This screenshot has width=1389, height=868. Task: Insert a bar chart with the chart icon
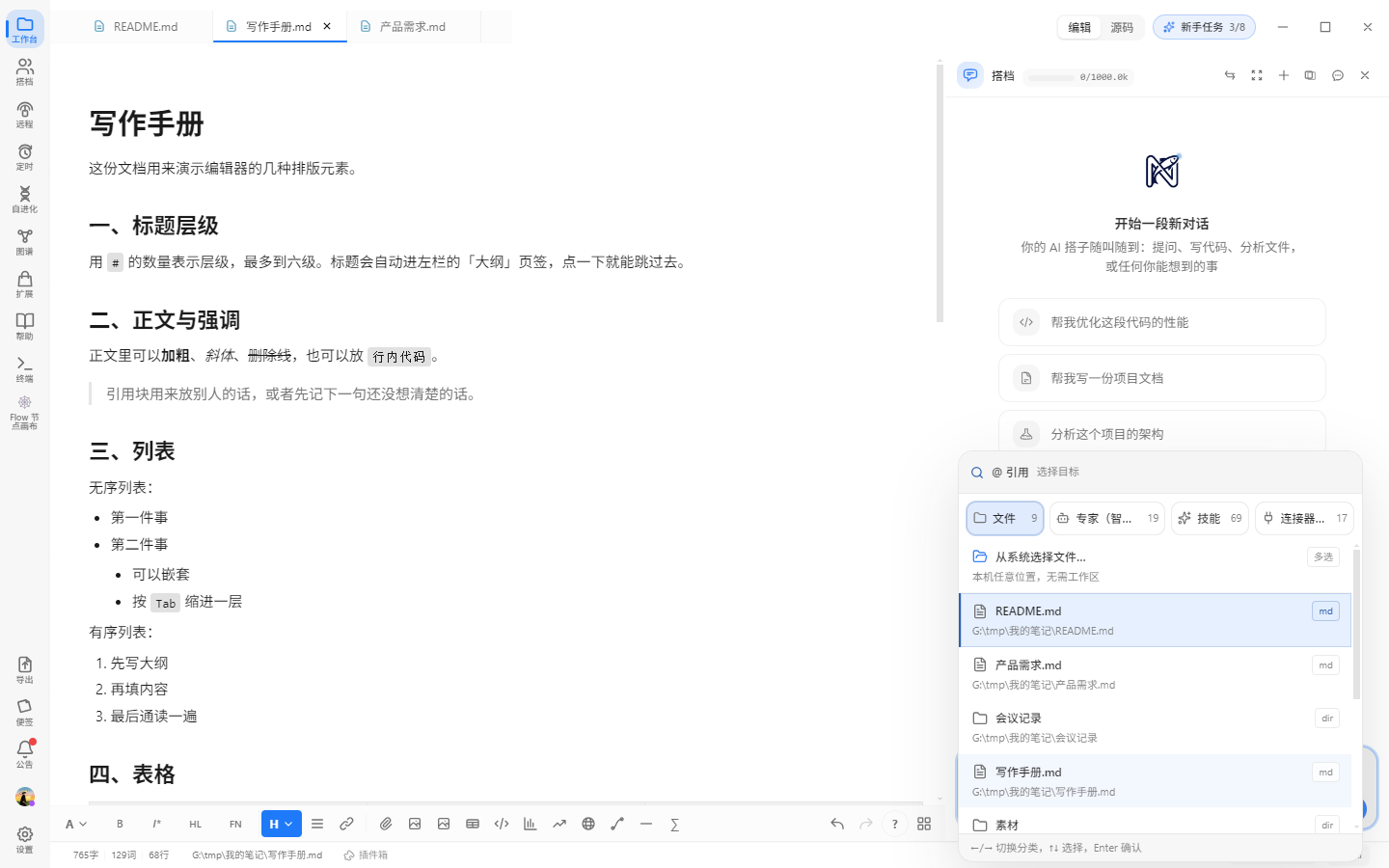531,824
